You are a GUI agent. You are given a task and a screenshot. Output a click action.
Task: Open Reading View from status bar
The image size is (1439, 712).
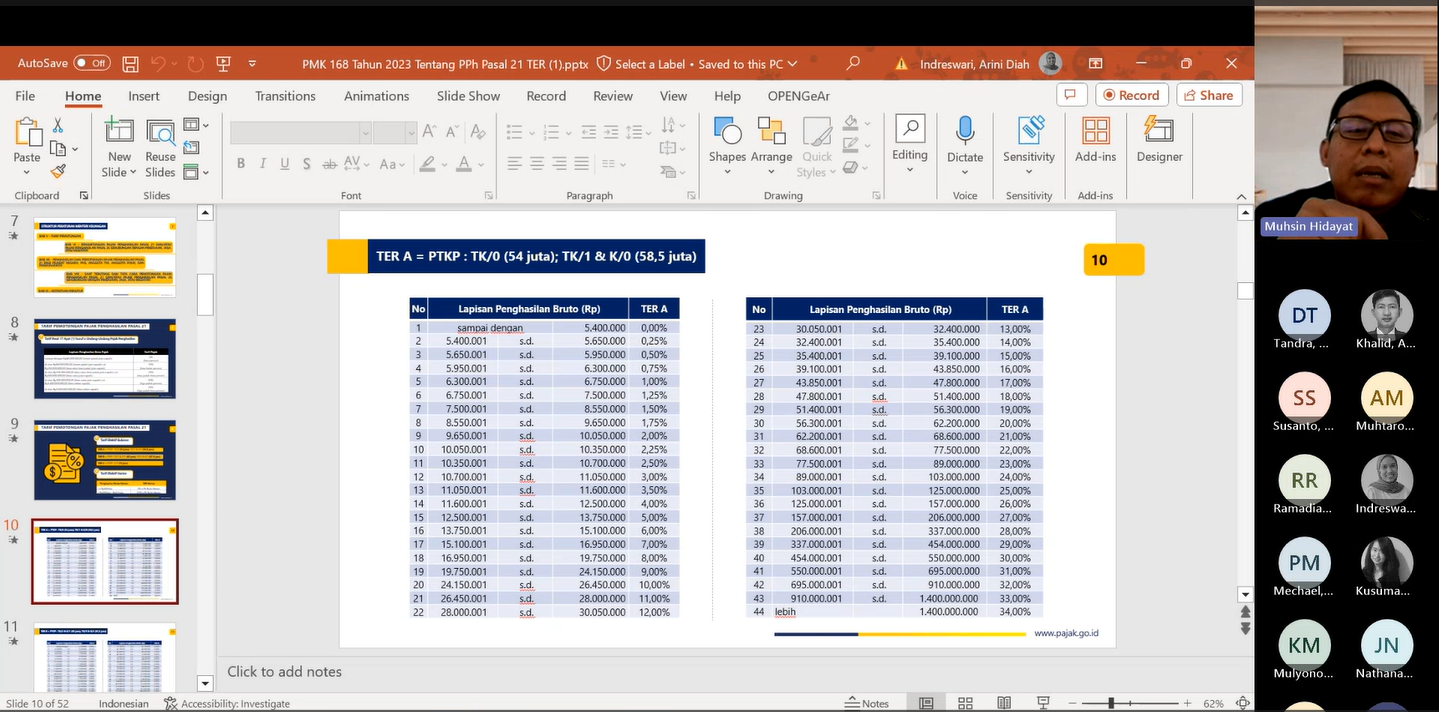click(1004, 703)
